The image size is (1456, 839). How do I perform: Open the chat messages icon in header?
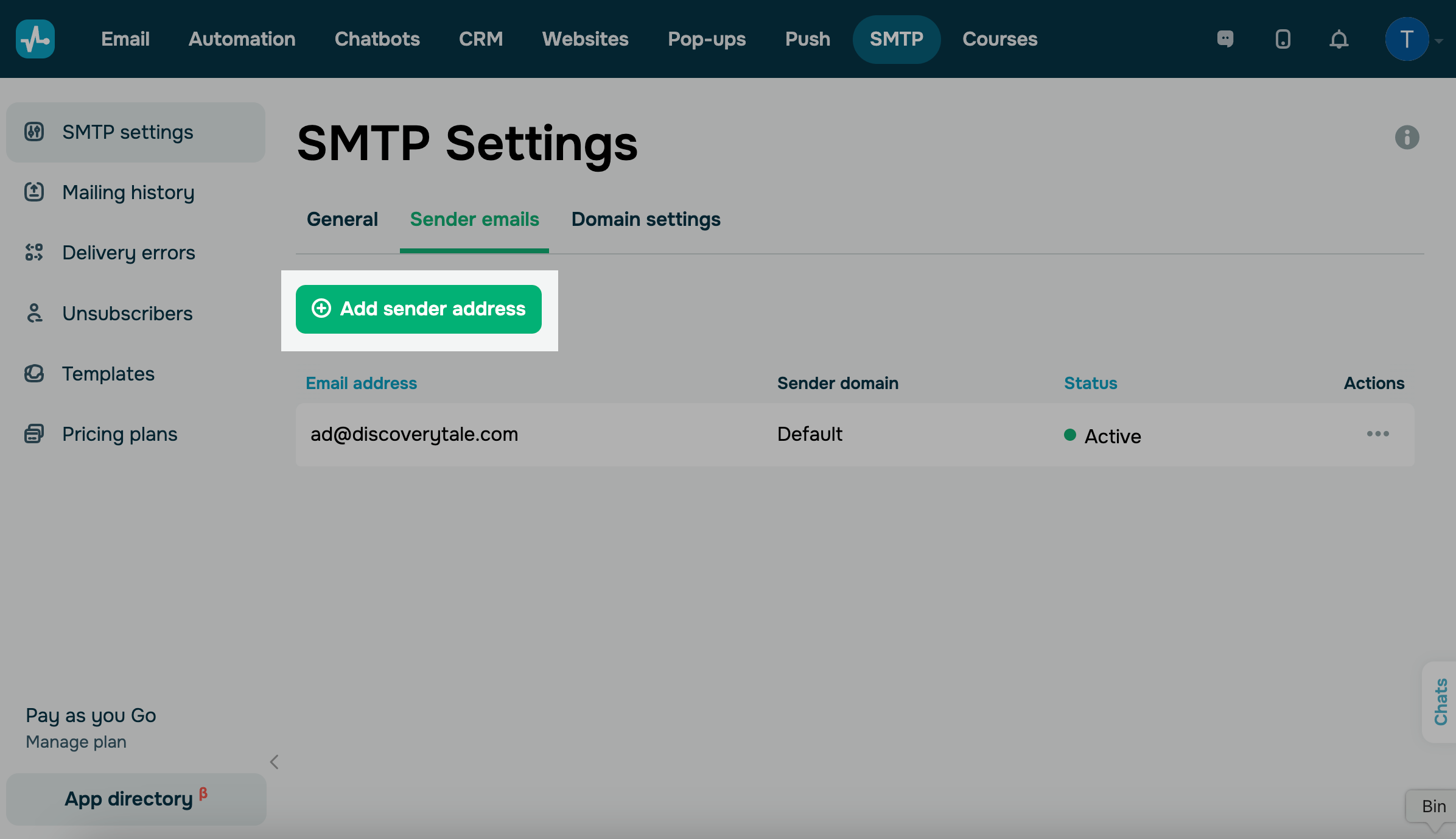(x=1225, y=39)
